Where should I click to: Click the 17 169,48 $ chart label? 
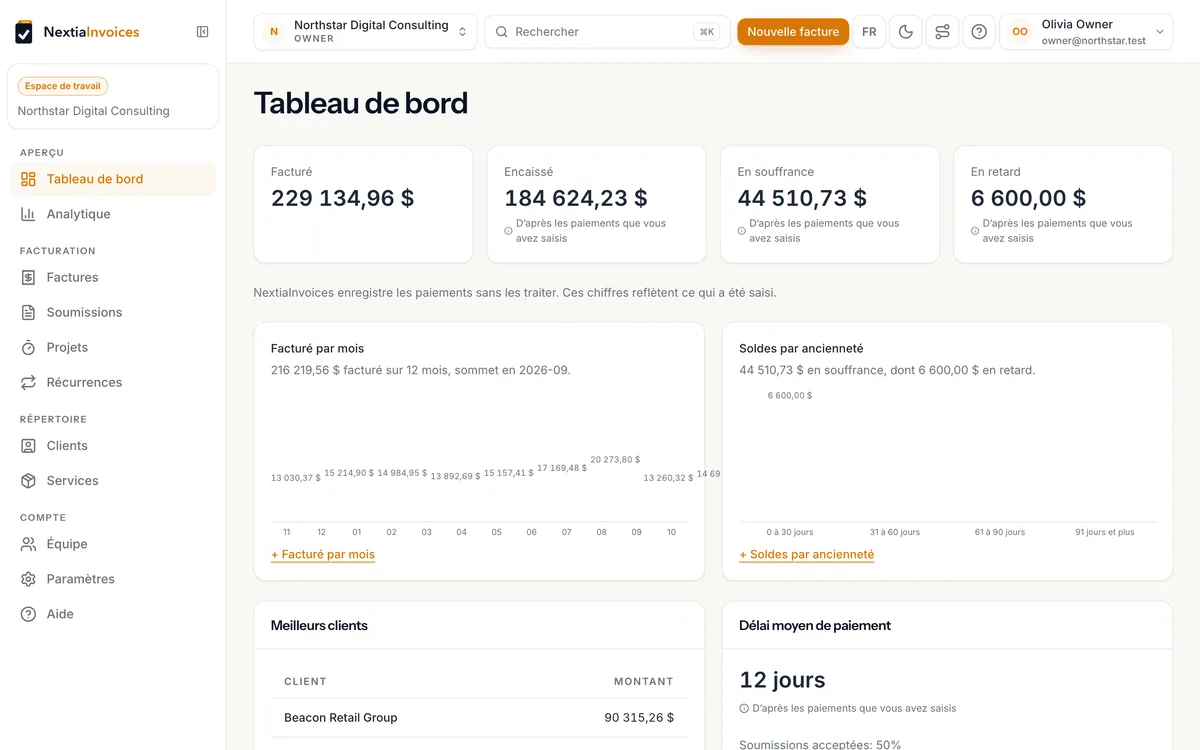(x=562, y=468)
